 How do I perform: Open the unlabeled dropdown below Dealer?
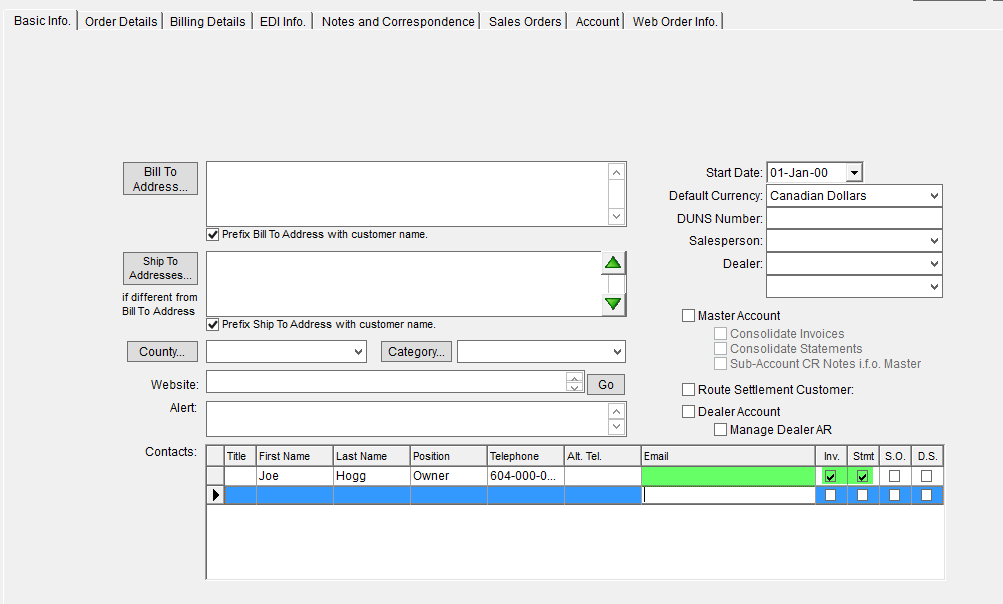point(934,287)
